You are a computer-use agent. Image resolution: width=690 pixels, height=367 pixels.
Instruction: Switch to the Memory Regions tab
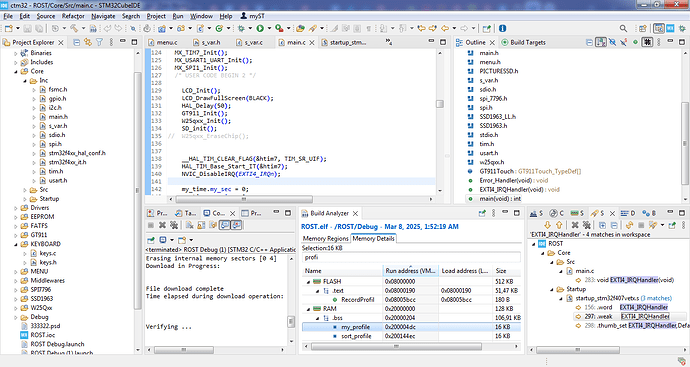point(325,239)
